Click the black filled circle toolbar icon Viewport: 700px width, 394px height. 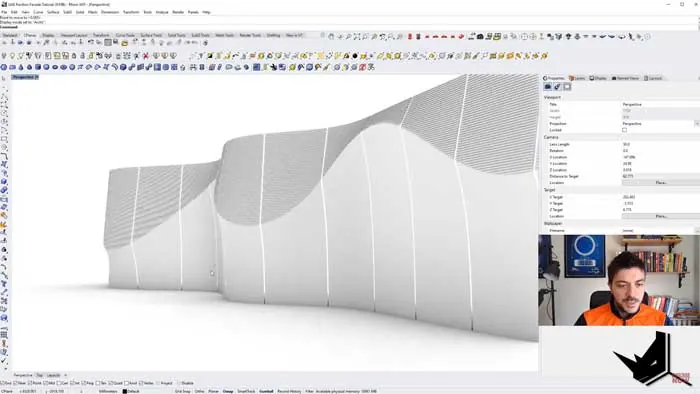355,56
